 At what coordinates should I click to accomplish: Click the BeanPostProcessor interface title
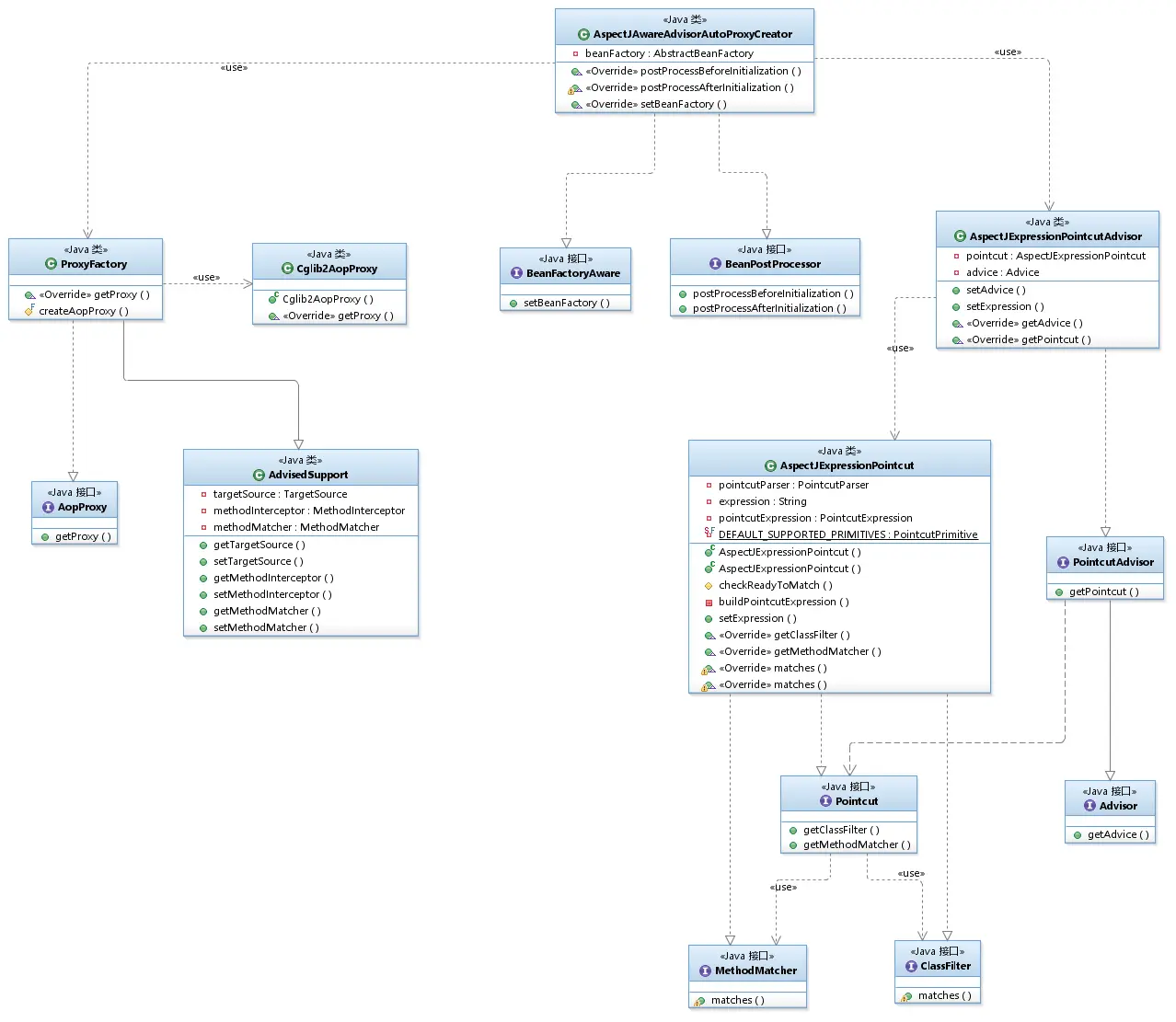tap(773, 264)
